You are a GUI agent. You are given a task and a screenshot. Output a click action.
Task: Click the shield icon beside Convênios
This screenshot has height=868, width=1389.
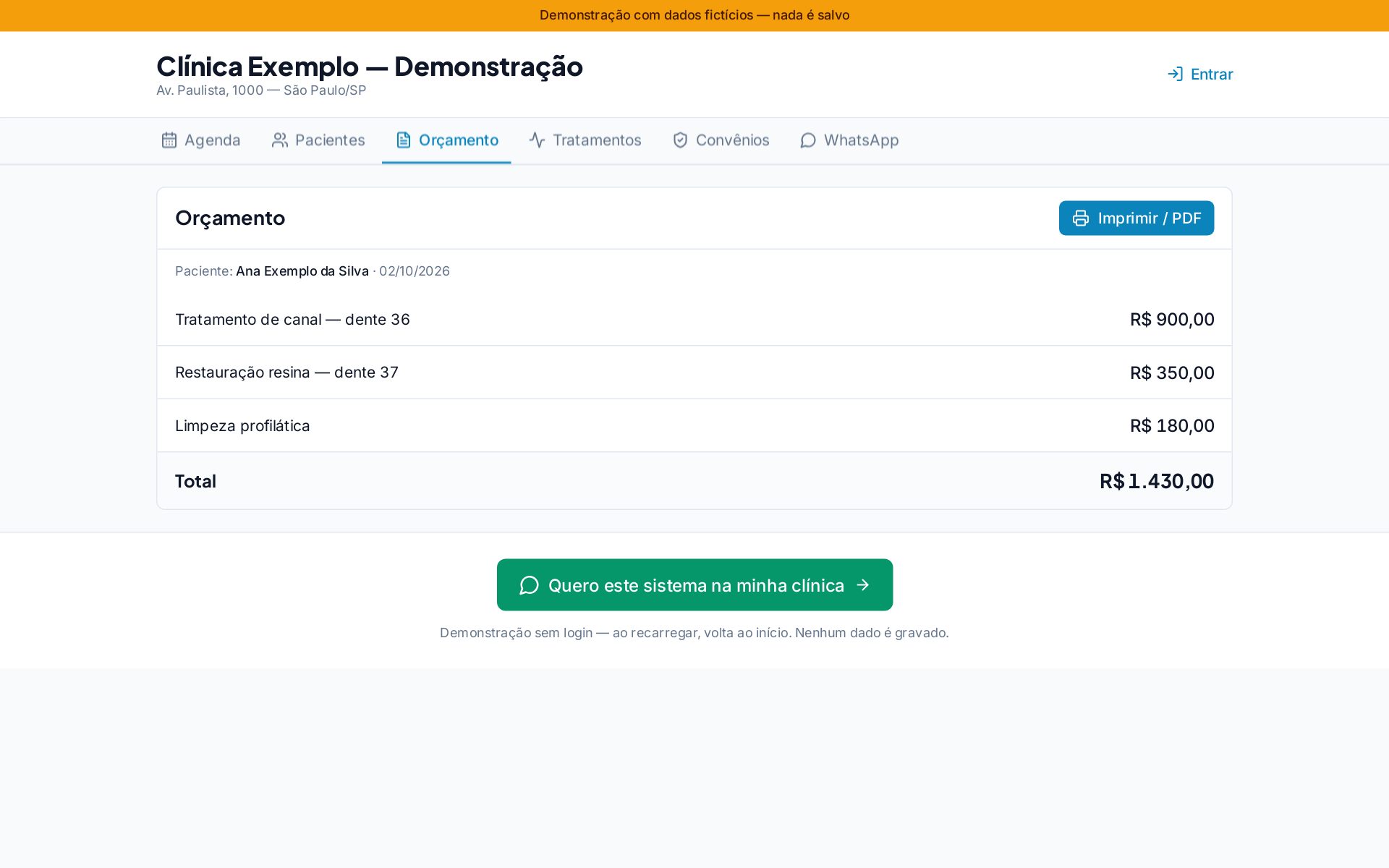(x=680, y=140)
